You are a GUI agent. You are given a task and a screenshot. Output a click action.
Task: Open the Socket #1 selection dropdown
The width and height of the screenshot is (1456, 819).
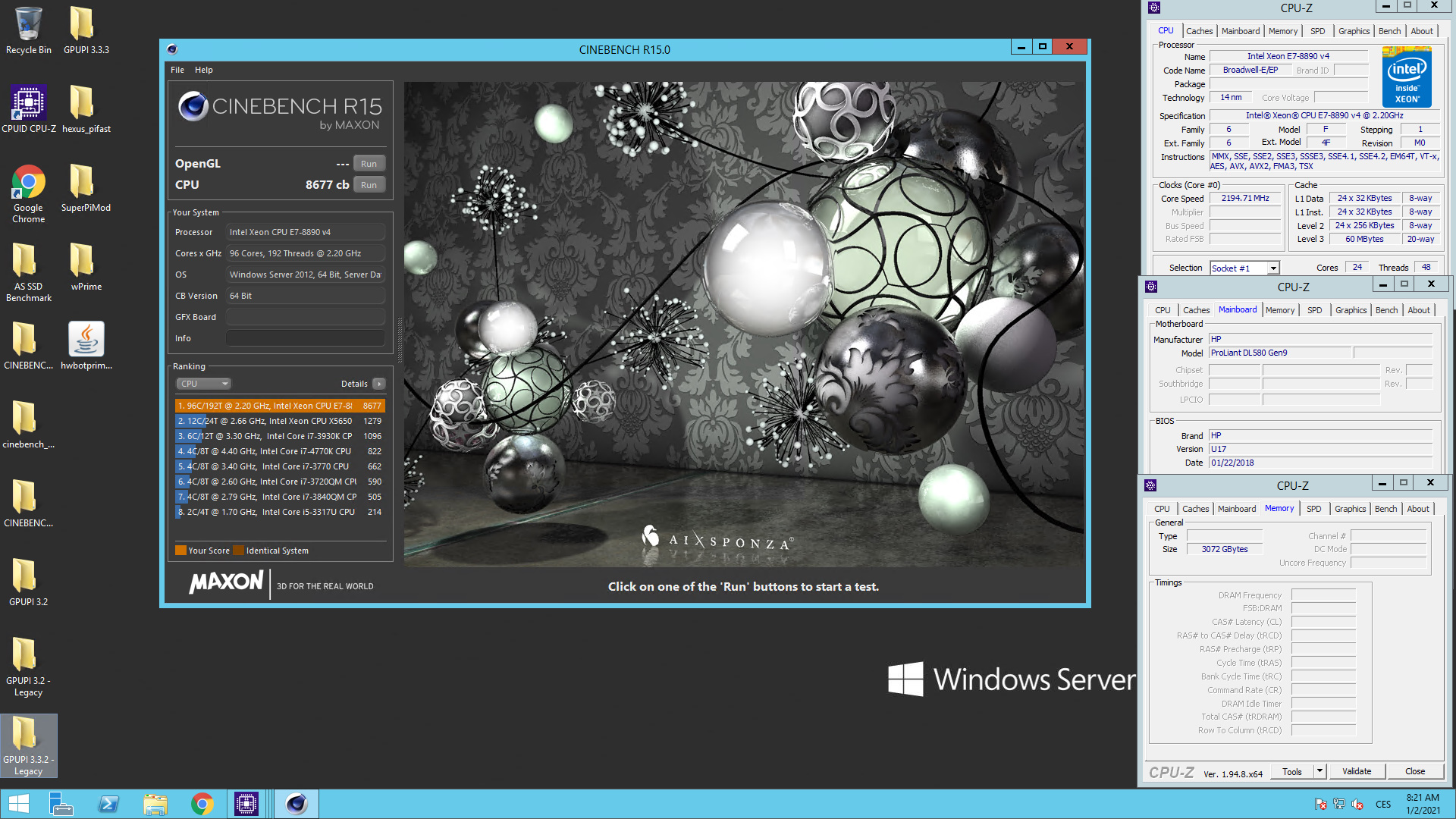point(1244,268)
